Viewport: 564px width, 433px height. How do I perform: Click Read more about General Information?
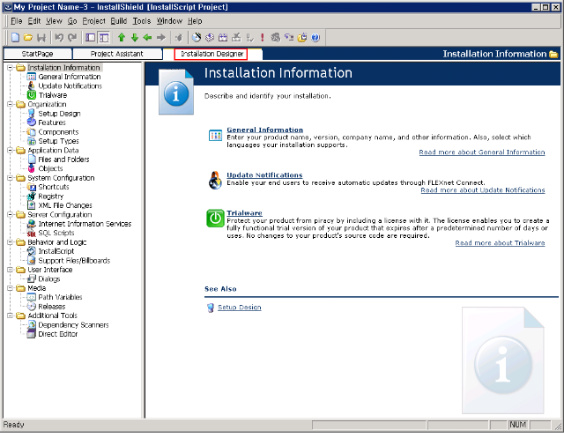coord(482,152)
